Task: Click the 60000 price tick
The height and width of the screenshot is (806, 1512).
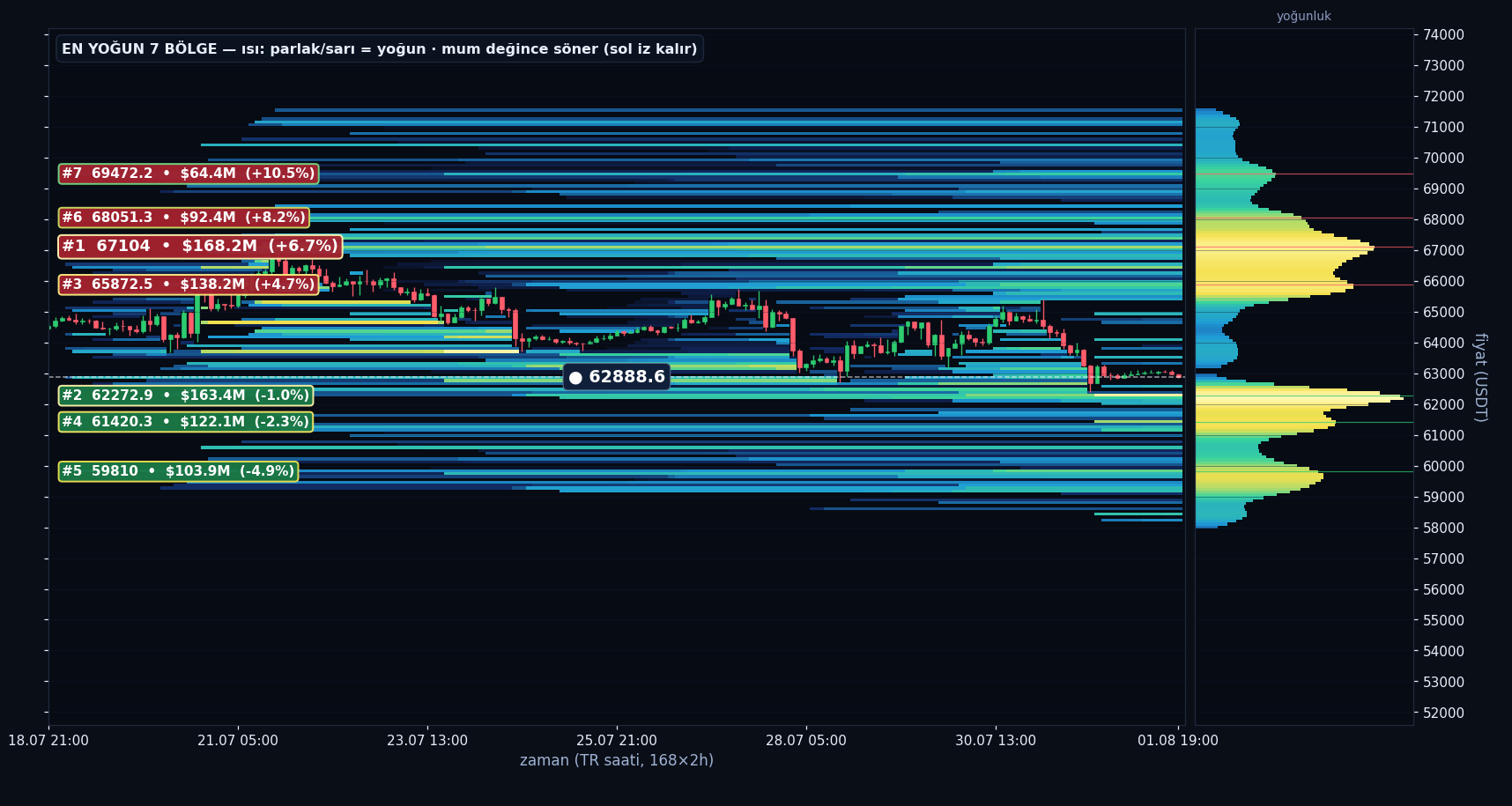Action: tap(1443, 467)
